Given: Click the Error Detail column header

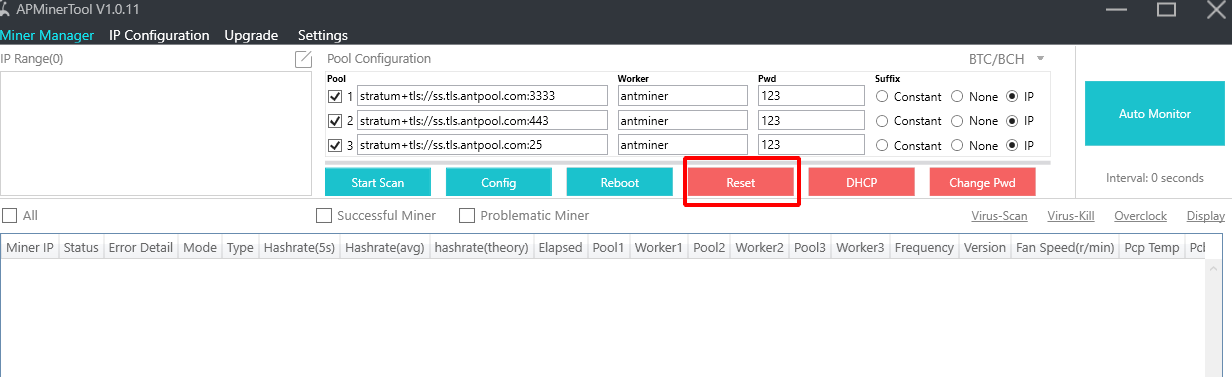Looking at the screenshot, I should pyautogui.click(x=141, y=247).
